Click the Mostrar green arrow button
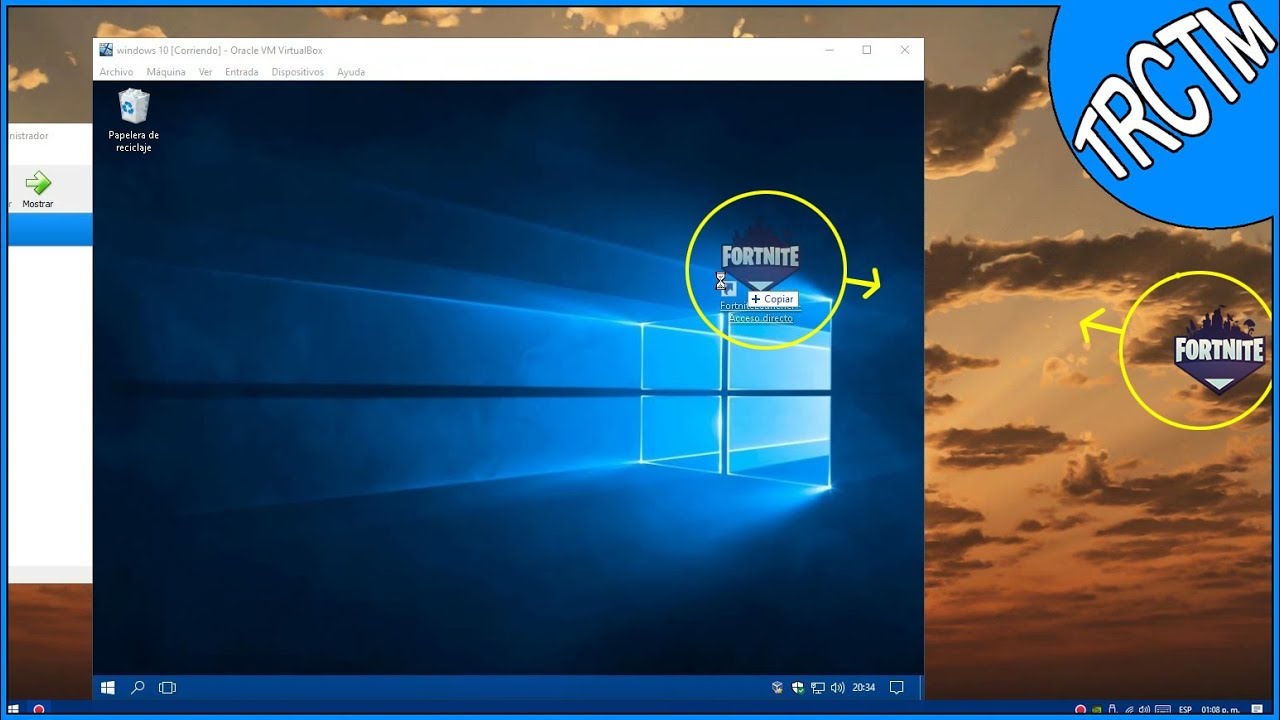The image size is (1280, 720). (38, 188)
